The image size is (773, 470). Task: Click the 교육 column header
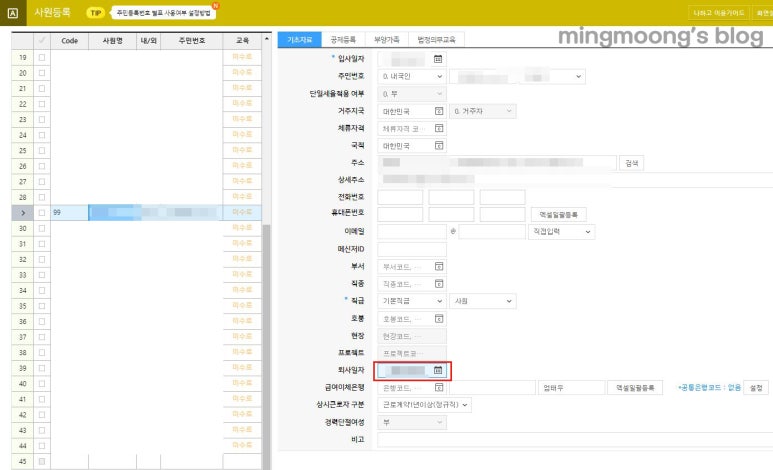tap(242, 40)
